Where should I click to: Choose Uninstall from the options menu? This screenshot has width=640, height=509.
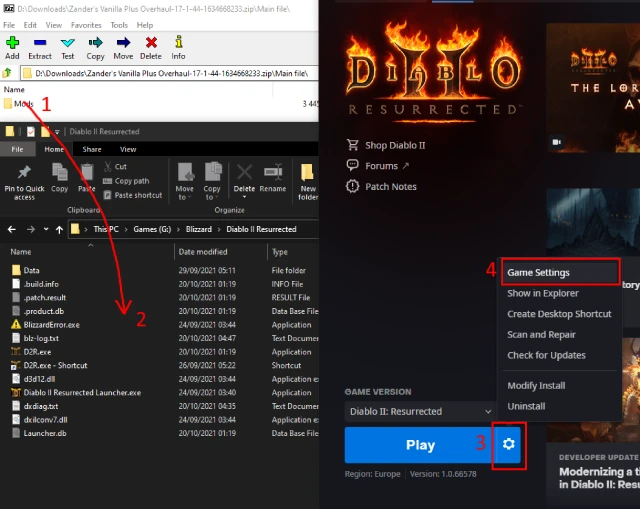(x=526, y=406)
